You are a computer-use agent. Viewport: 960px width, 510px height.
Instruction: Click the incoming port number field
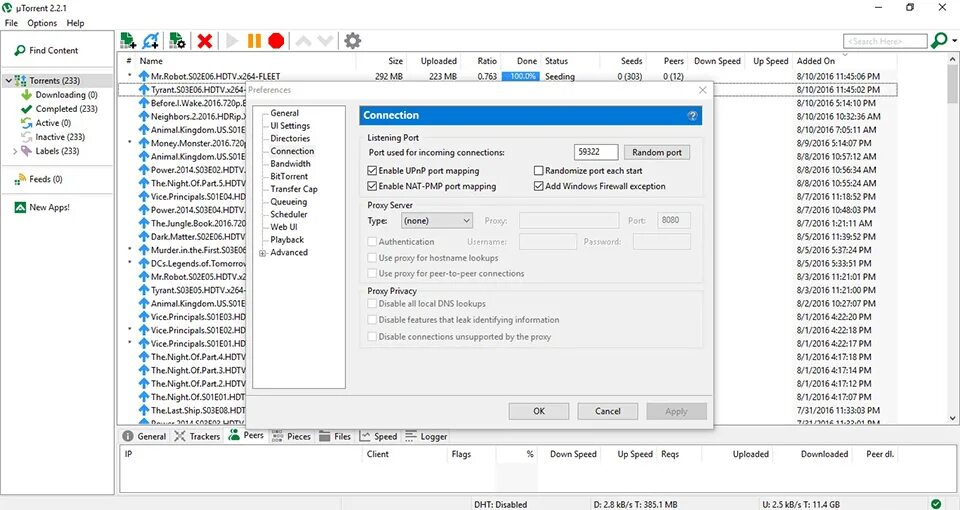[596, 152]
